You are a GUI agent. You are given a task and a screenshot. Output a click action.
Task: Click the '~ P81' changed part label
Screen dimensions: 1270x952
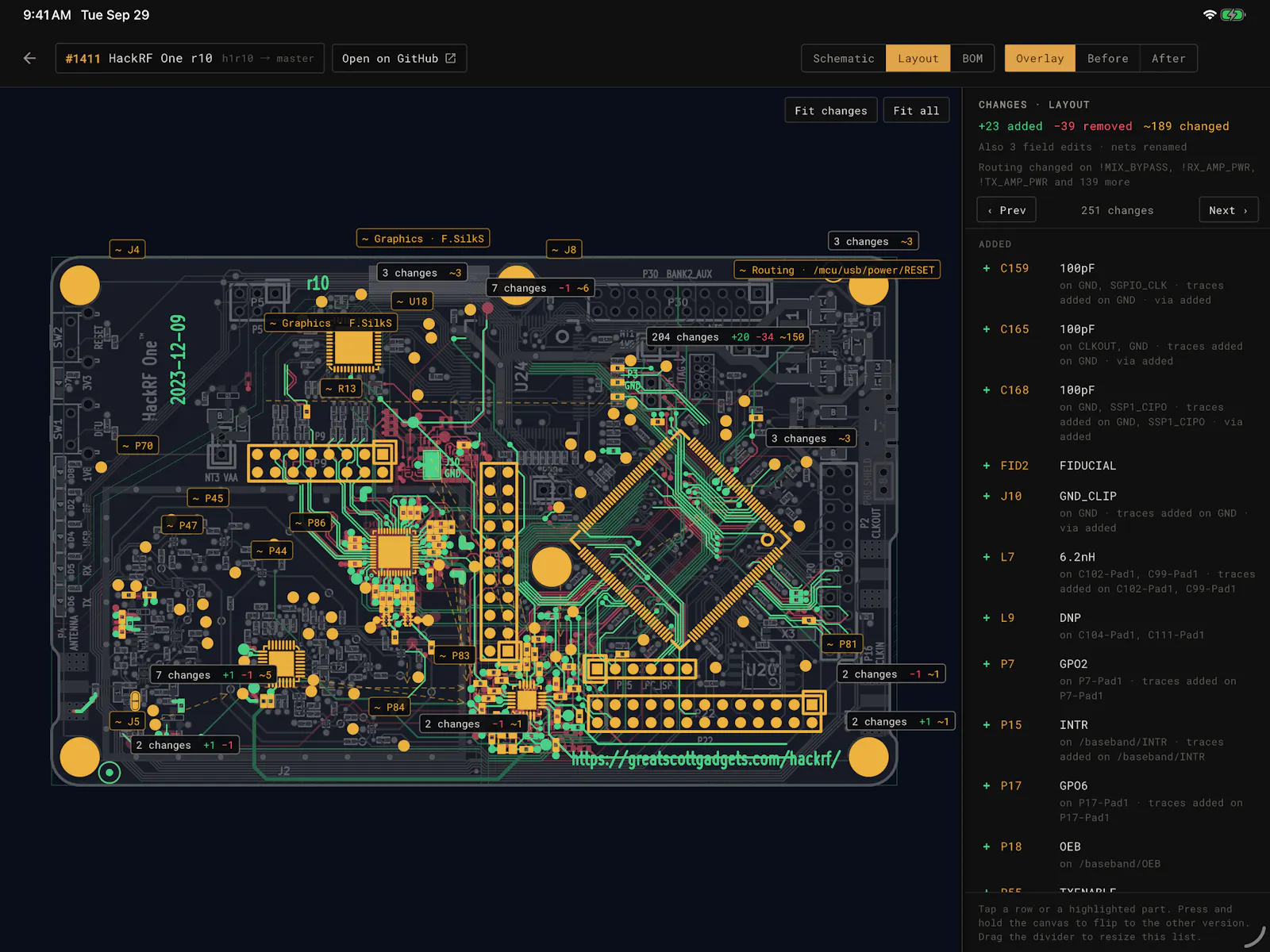point(841,643)
